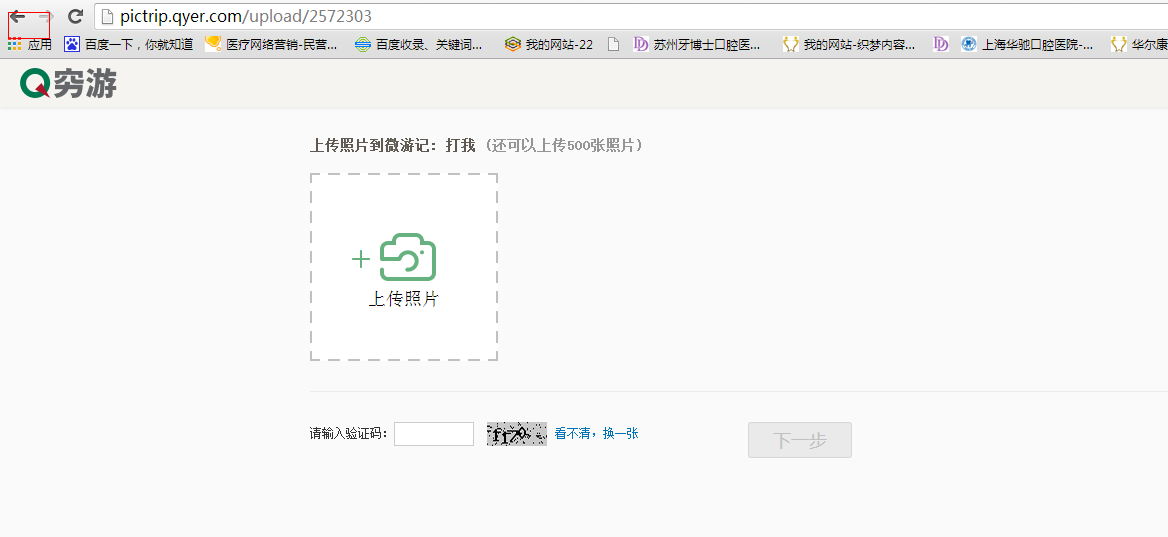Click the browser forward arrow
Viewport: 1168px width, 537px height.
pyautogui.click(x=45, y=17)
